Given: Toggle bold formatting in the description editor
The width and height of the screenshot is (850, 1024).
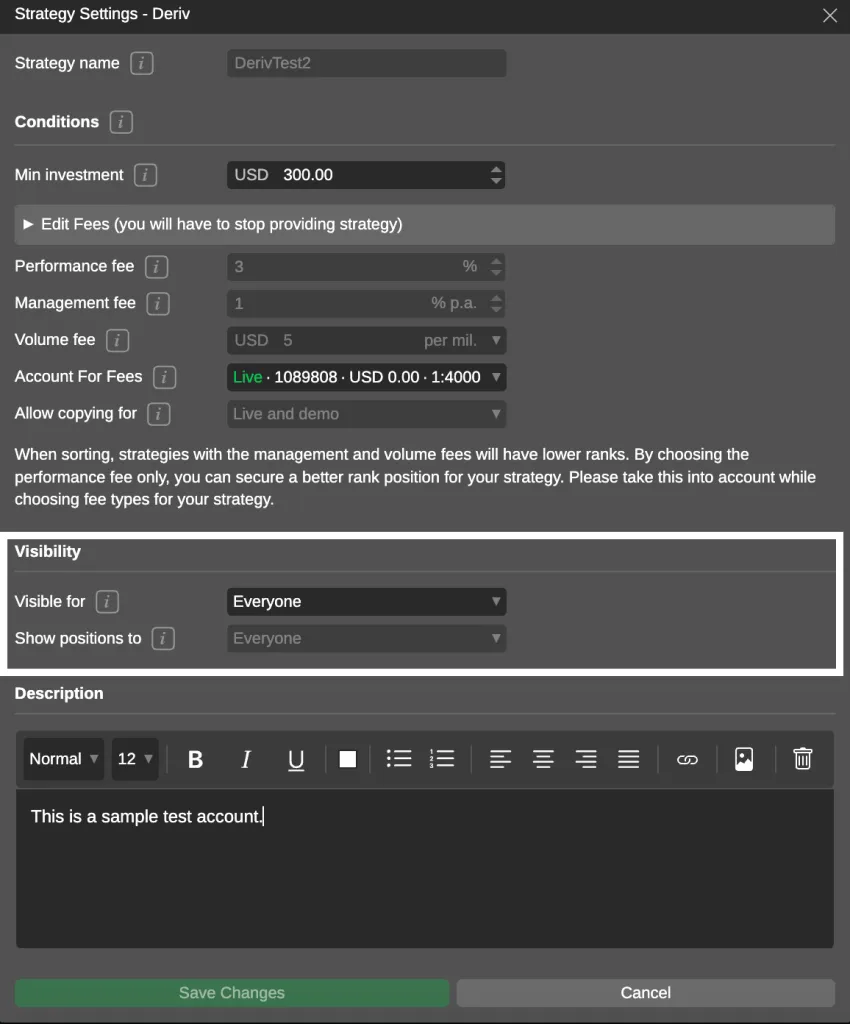Looking at the screenshot, I should click(x=195, y=758).
